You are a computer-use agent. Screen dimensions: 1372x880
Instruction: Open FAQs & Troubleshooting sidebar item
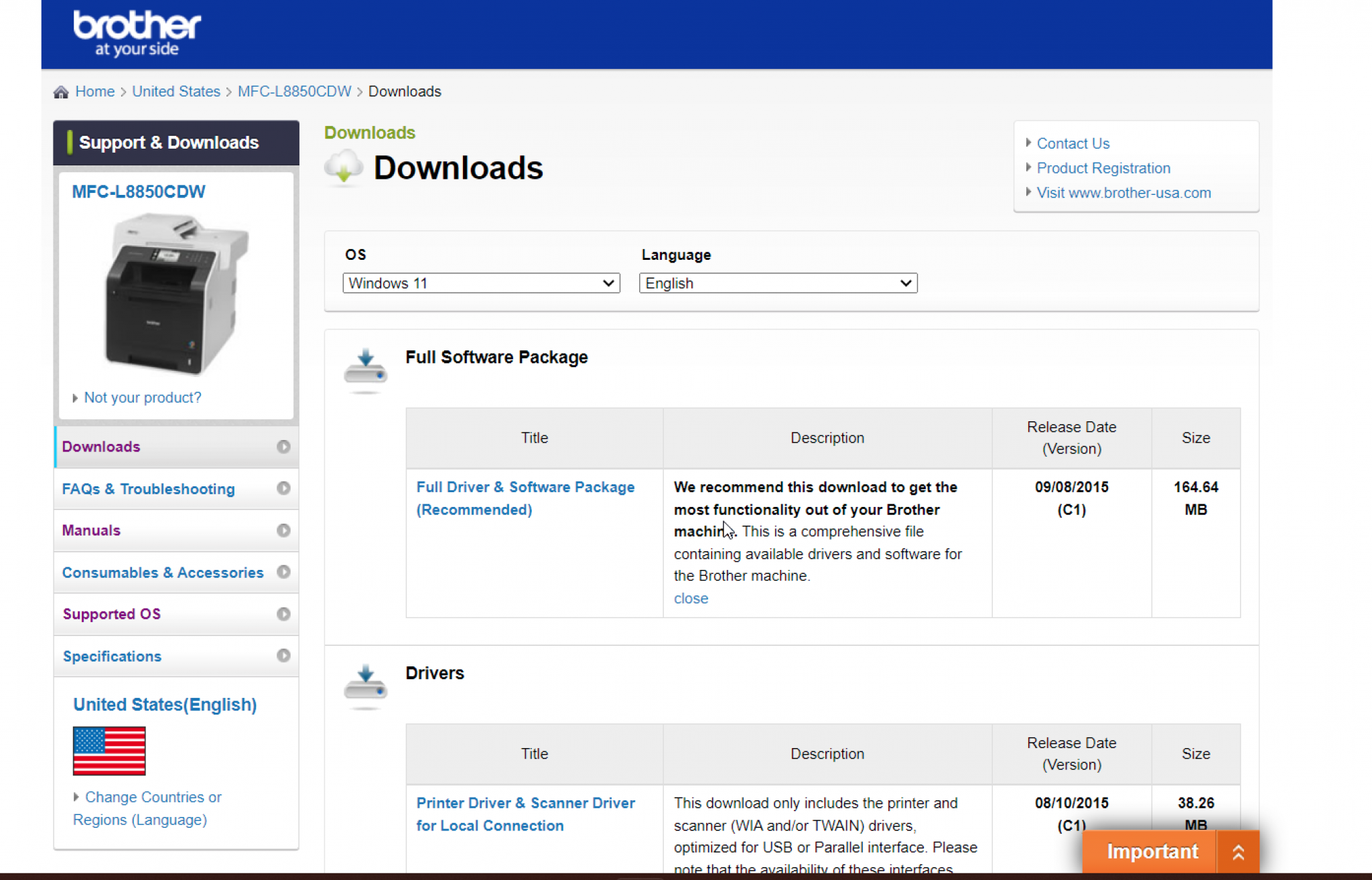coord(148,489)
